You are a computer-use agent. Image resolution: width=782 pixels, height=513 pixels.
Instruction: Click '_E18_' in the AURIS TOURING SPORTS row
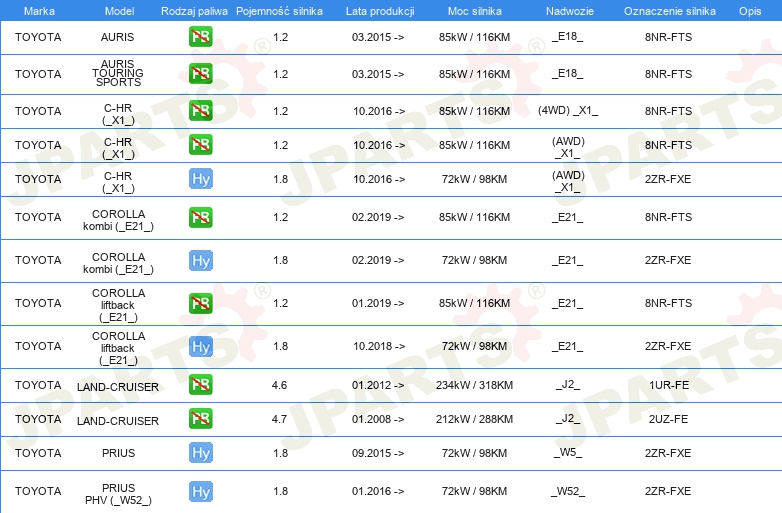568,73
